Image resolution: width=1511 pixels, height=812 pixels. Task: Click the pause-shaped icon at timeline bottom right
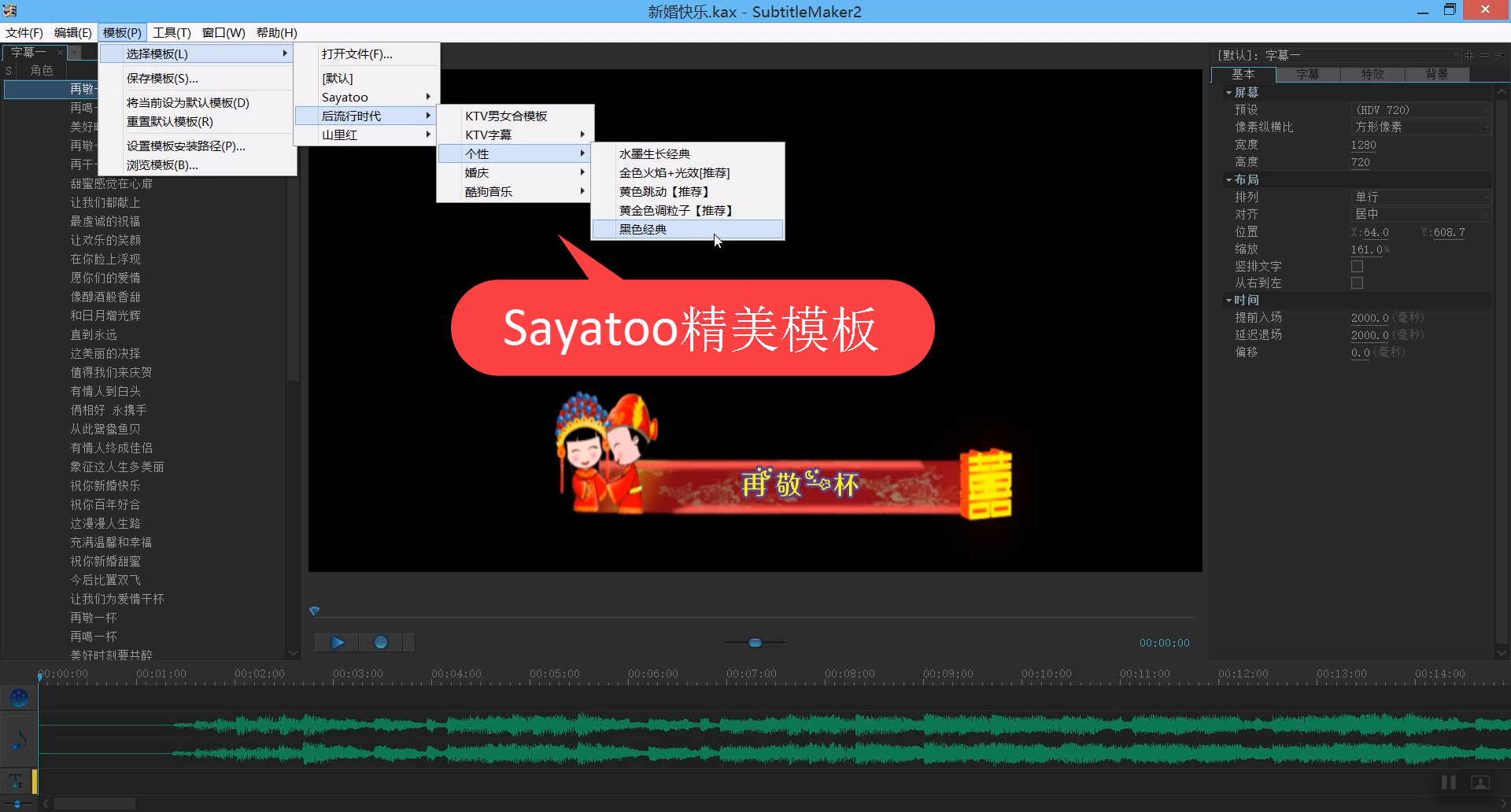tap(1448, 782)
